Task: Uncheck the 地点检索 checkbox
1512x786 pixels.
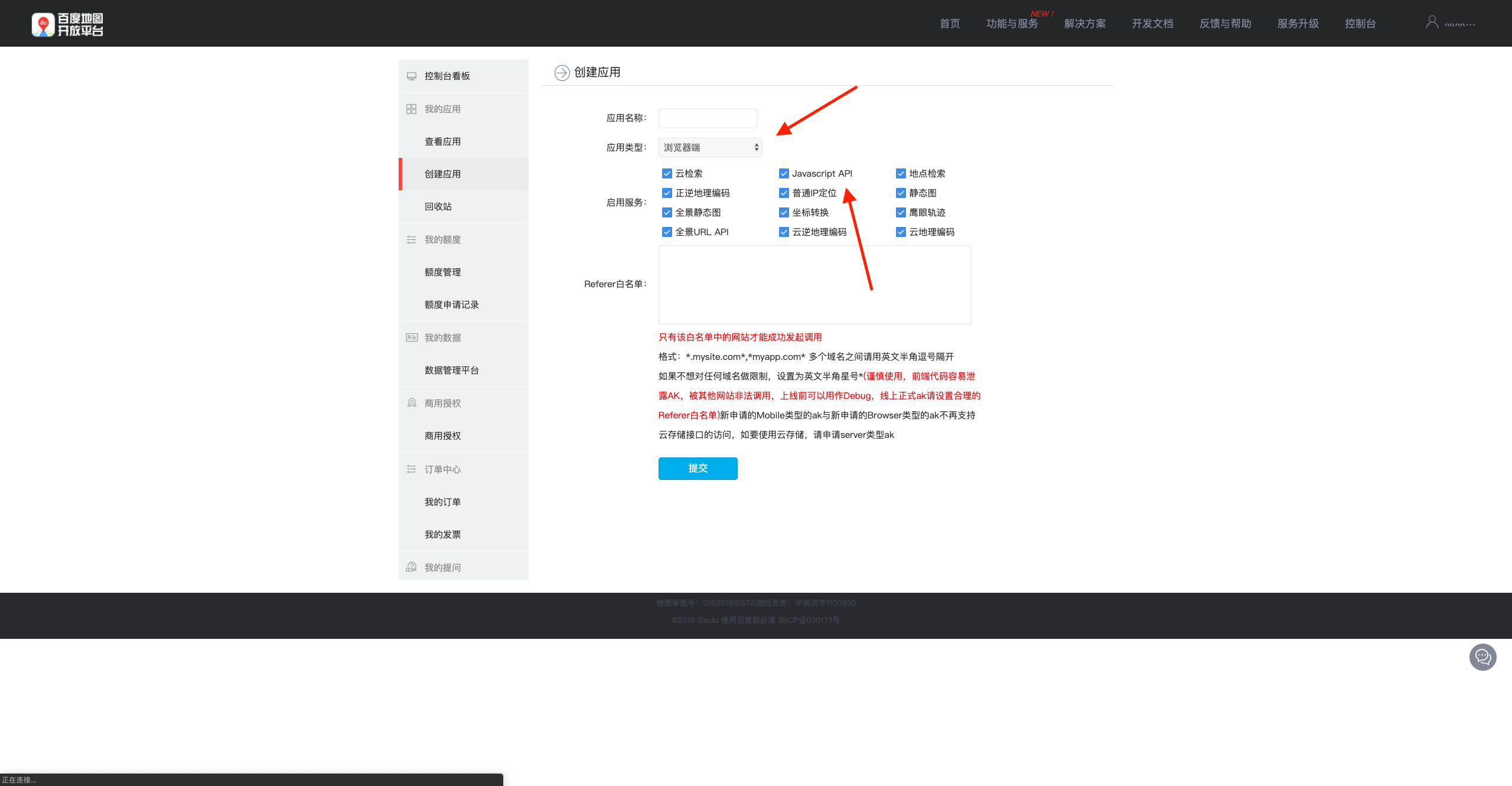Action: click(901, 174)
